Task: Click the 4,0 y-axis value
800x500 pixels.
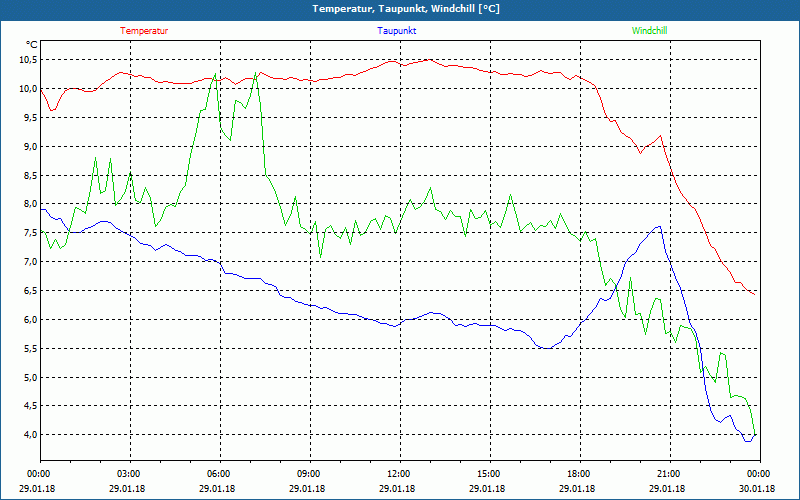Action: (31, 435)
